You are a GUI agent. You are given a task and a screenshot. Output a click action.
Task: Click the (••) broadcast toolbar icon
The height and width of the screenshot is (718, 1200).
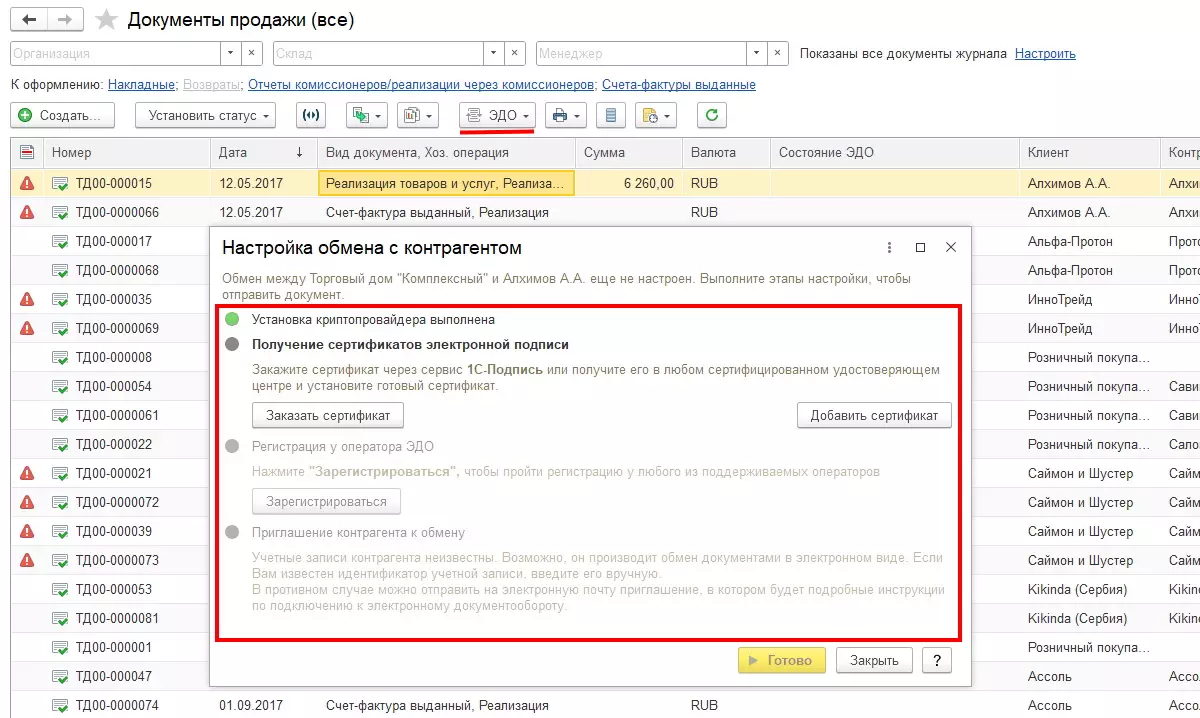311,116
